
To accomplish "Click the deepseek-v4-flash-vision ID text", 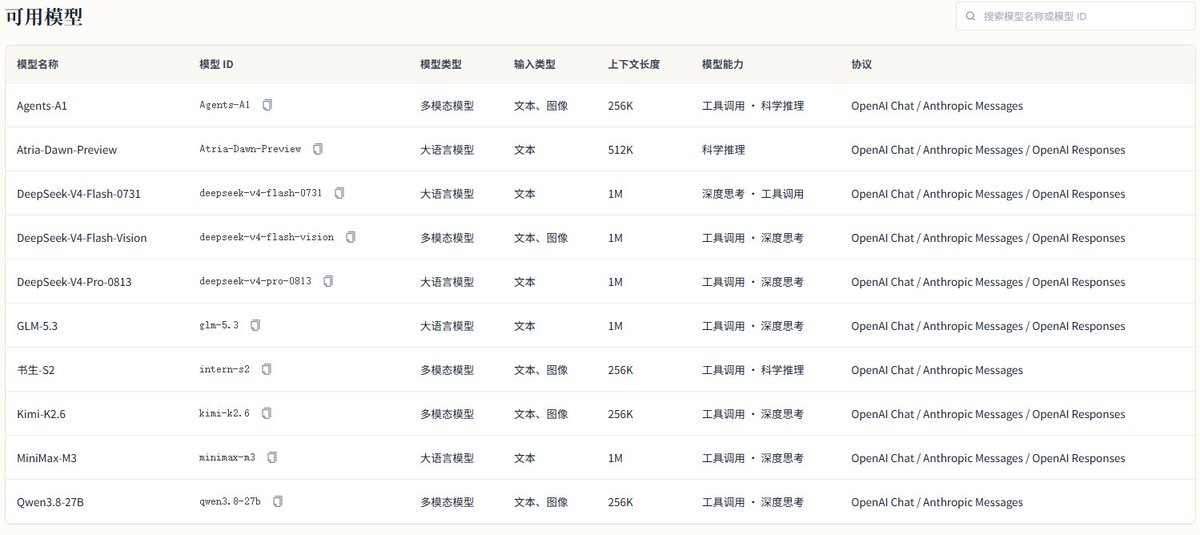I will point(267,237).
